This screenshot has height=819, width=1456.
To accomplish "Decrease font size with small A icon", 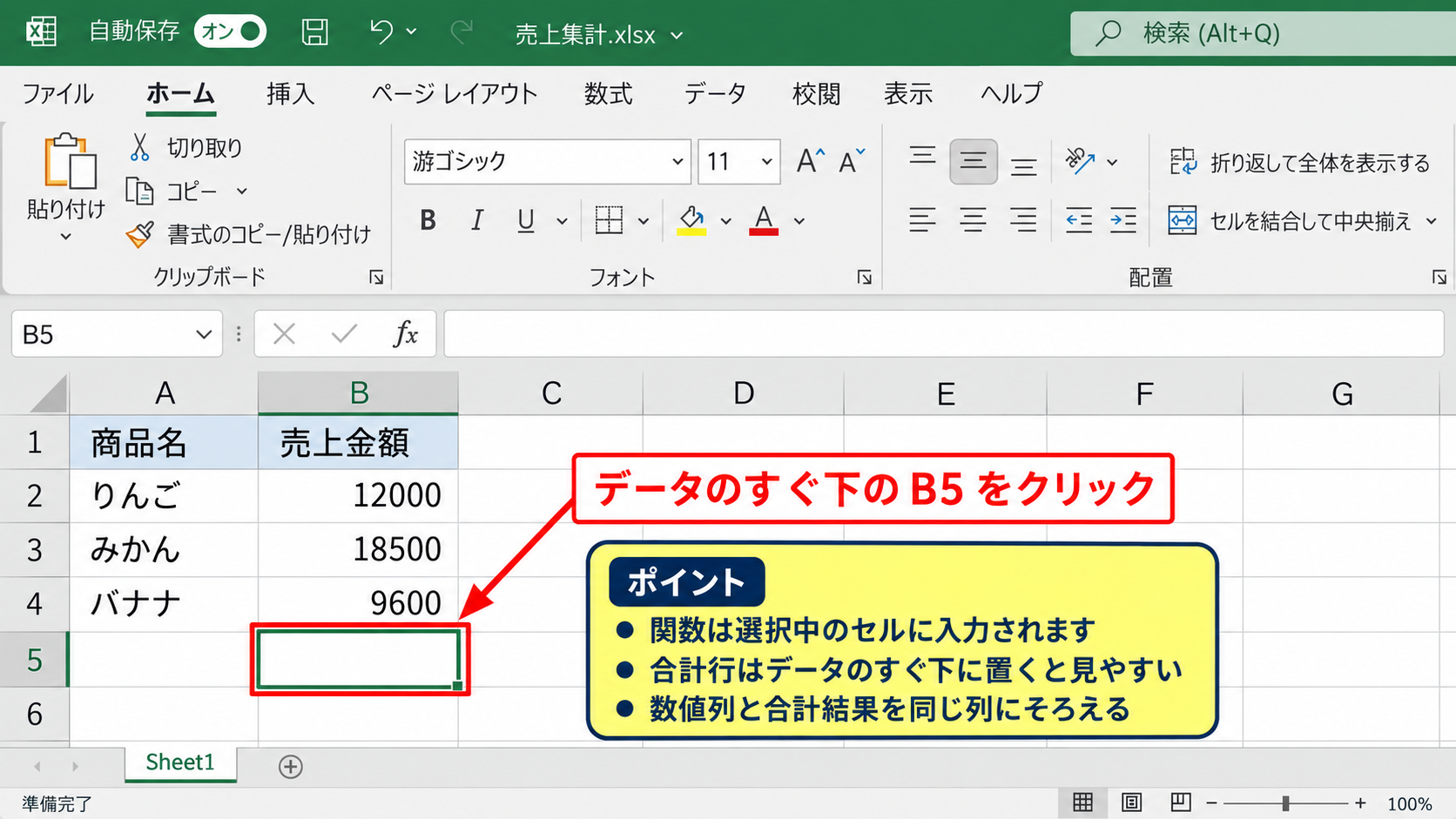I will pos(852,161).
